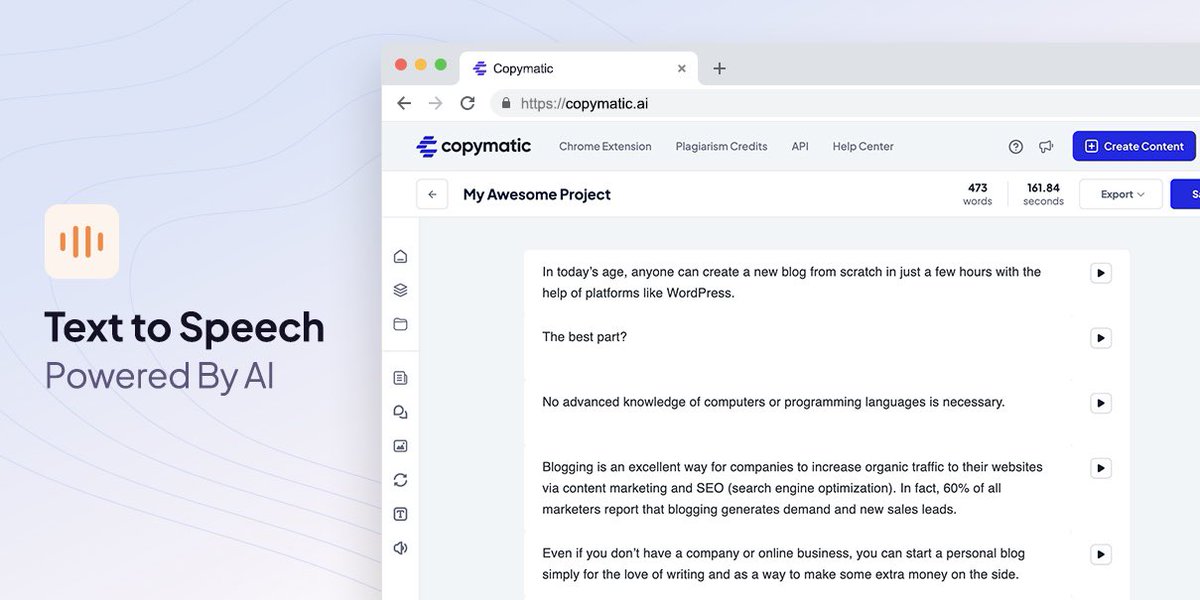Click the browser back arrow
The image size is (1200, 600).
(x=404, y=103)
